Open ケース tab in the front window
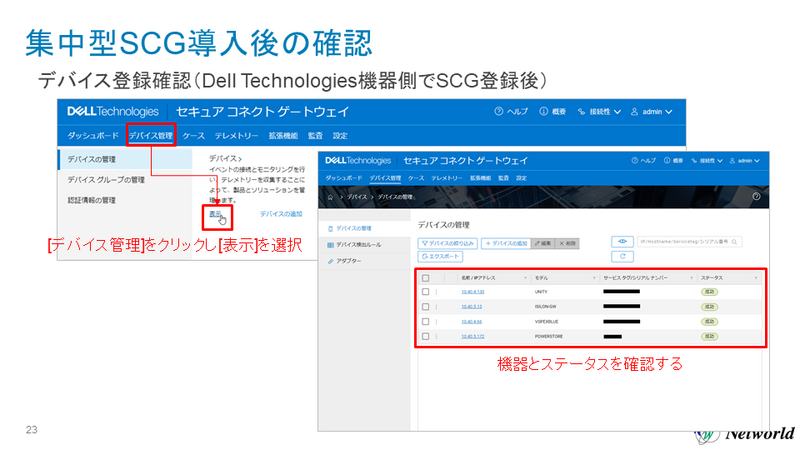The width and height of the screenshot is (800, 450). 416,178
